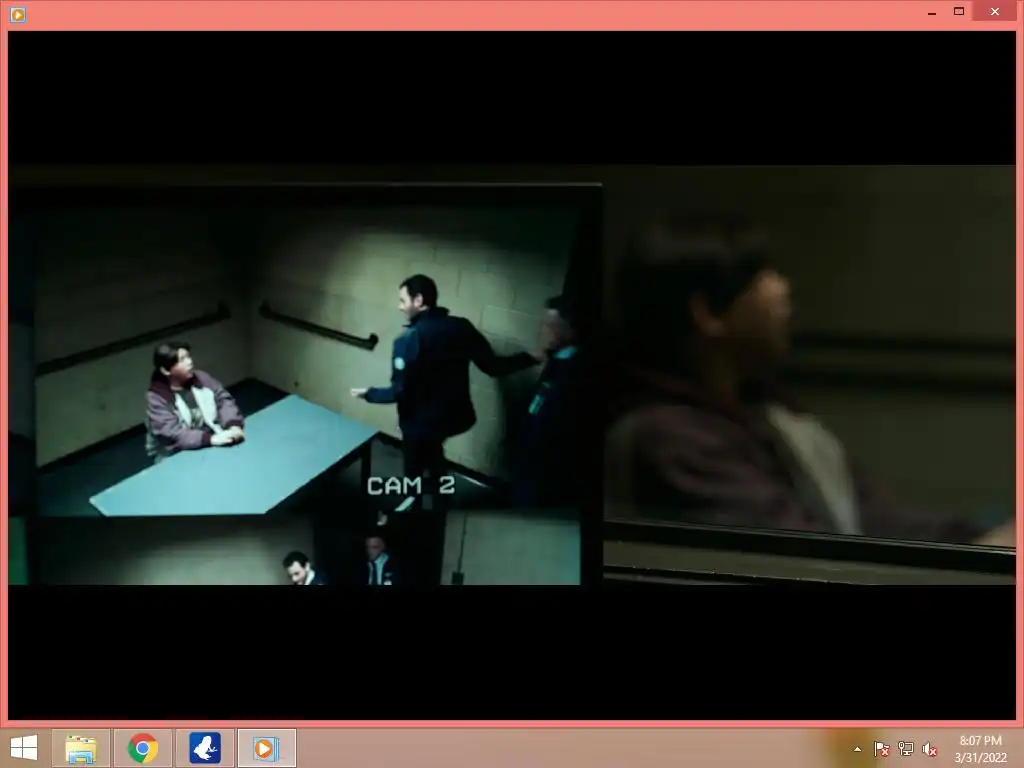Select the media player taskbar button
This screenshot has width=1024, height=768.
[x=266, y=748]
